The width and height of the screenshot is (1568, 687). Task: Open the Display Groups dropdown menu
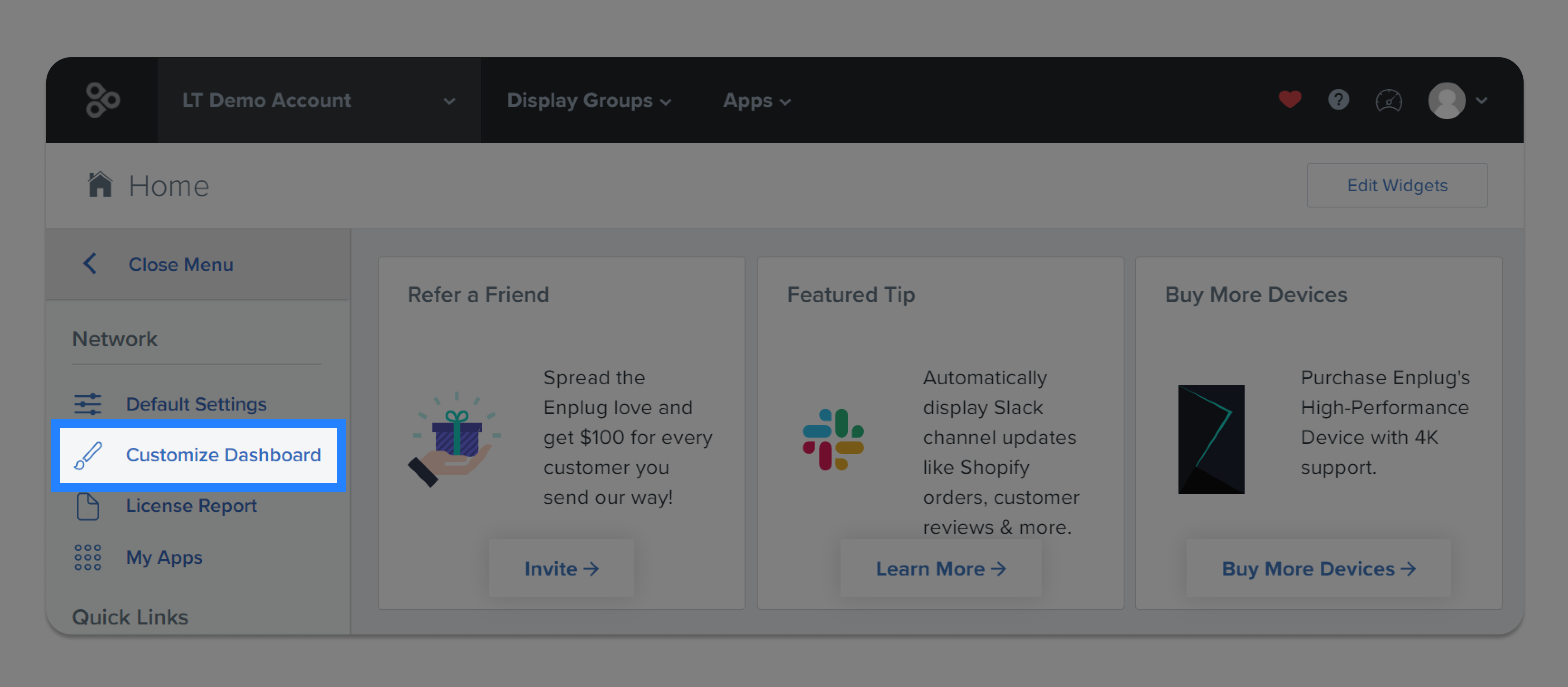(x=589, y=101)
